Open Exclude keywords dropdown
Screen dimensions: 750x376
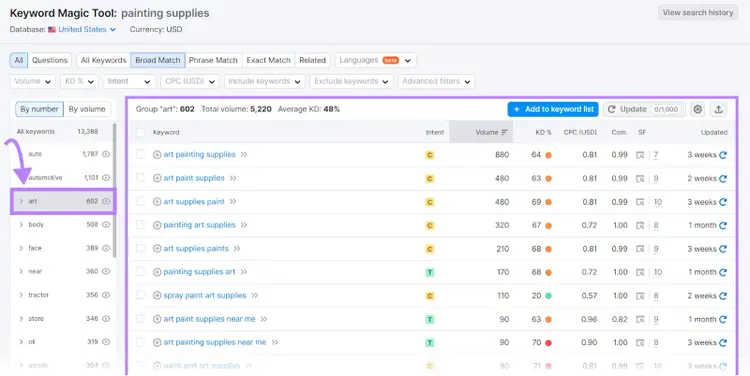click(x=352, y=81)
